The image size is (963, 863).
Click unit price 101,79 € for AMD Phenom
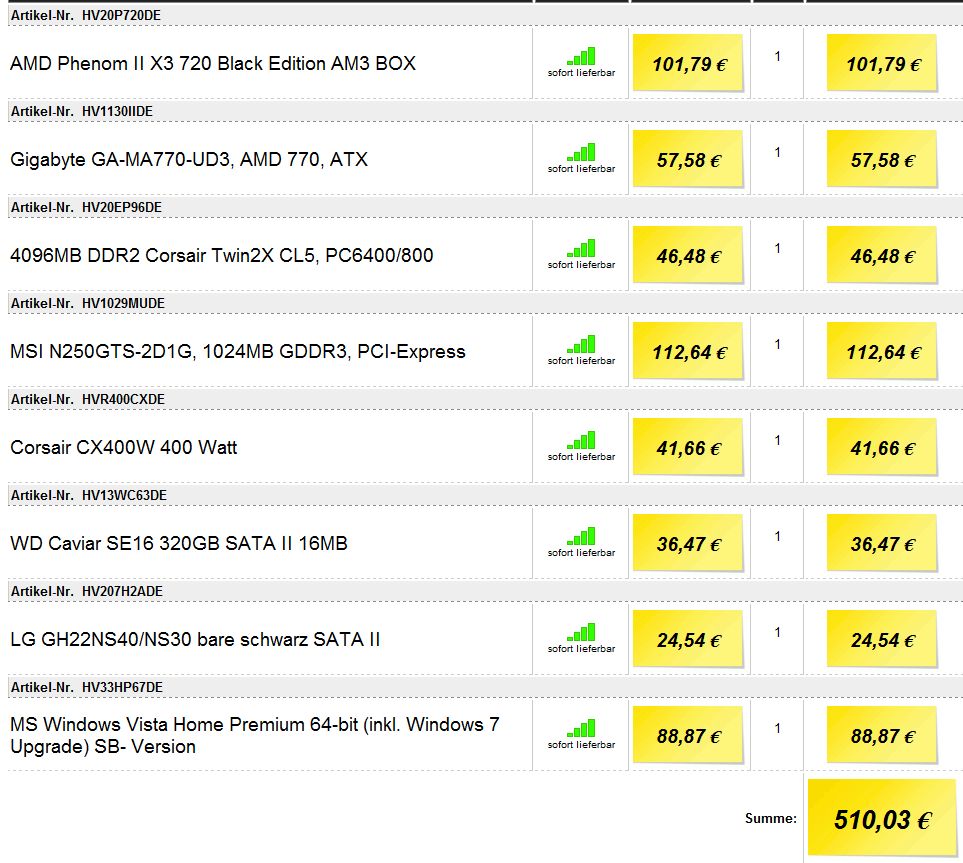[x=688, y=63]
